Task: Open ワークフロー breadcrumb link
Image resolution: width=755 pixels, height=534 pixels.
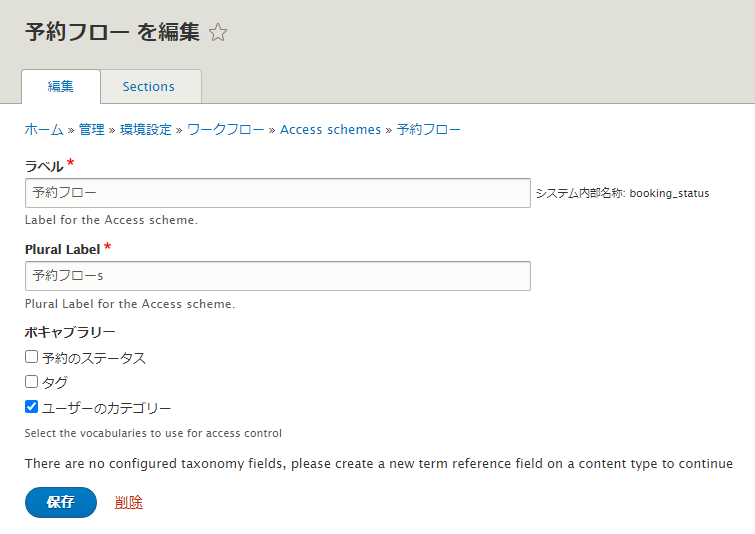Action: pos(225,130)
